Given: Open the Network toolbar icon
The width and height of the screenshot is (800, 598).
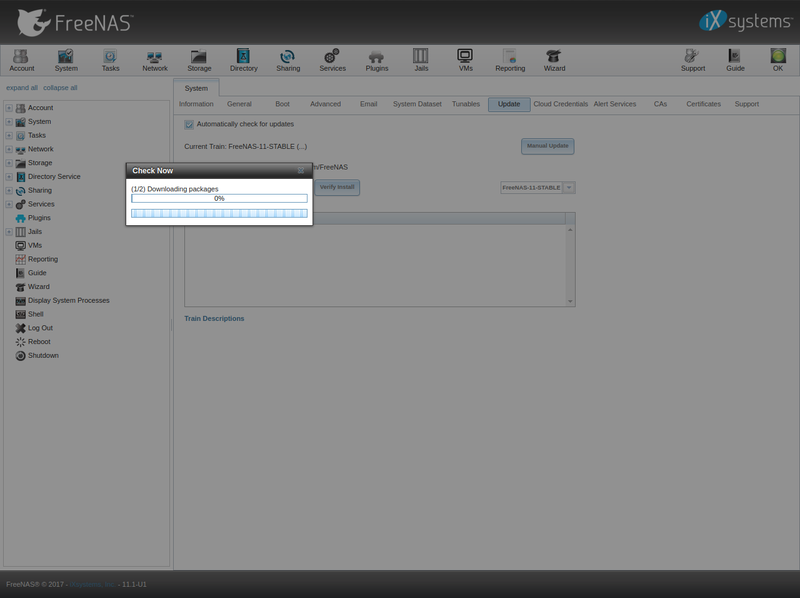Looking at the screenshot, I should point(155,60).
